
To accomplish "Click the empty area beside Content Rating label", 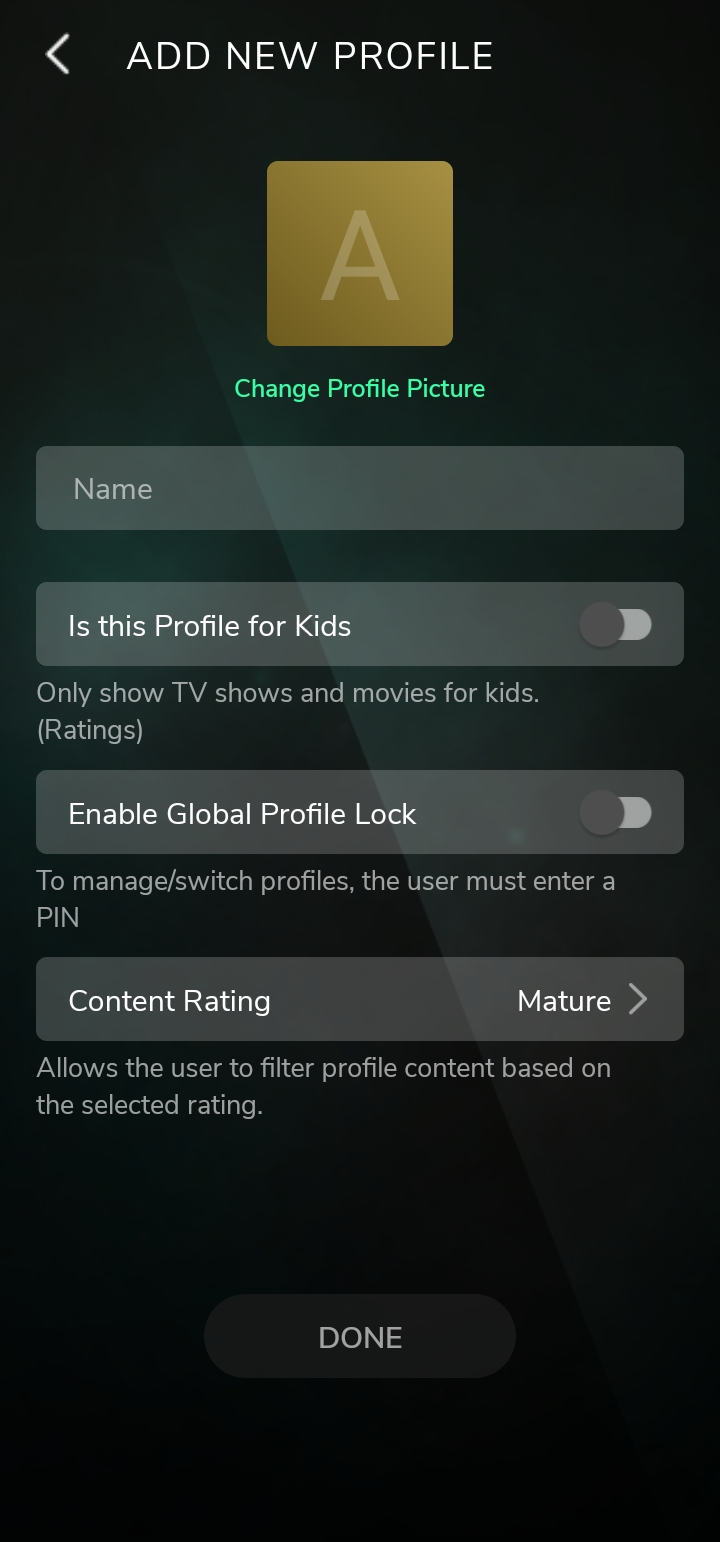I will tap(394, 1000).
